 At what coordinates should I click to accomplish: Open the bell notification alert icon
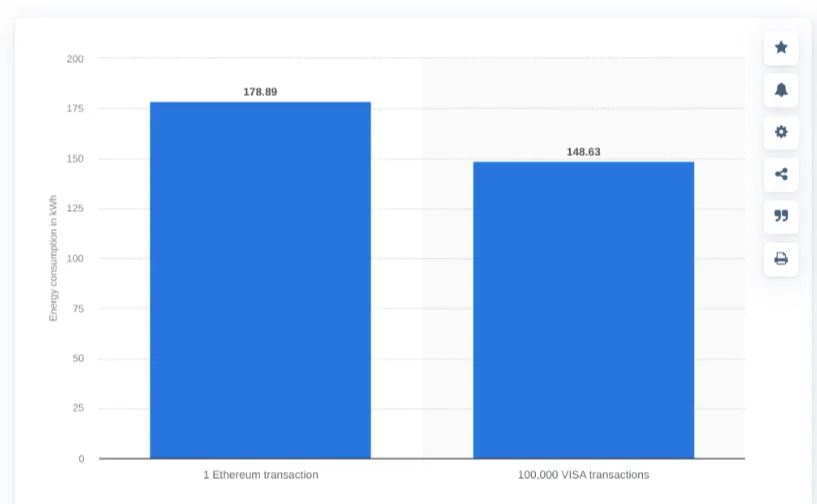(781, 90)
